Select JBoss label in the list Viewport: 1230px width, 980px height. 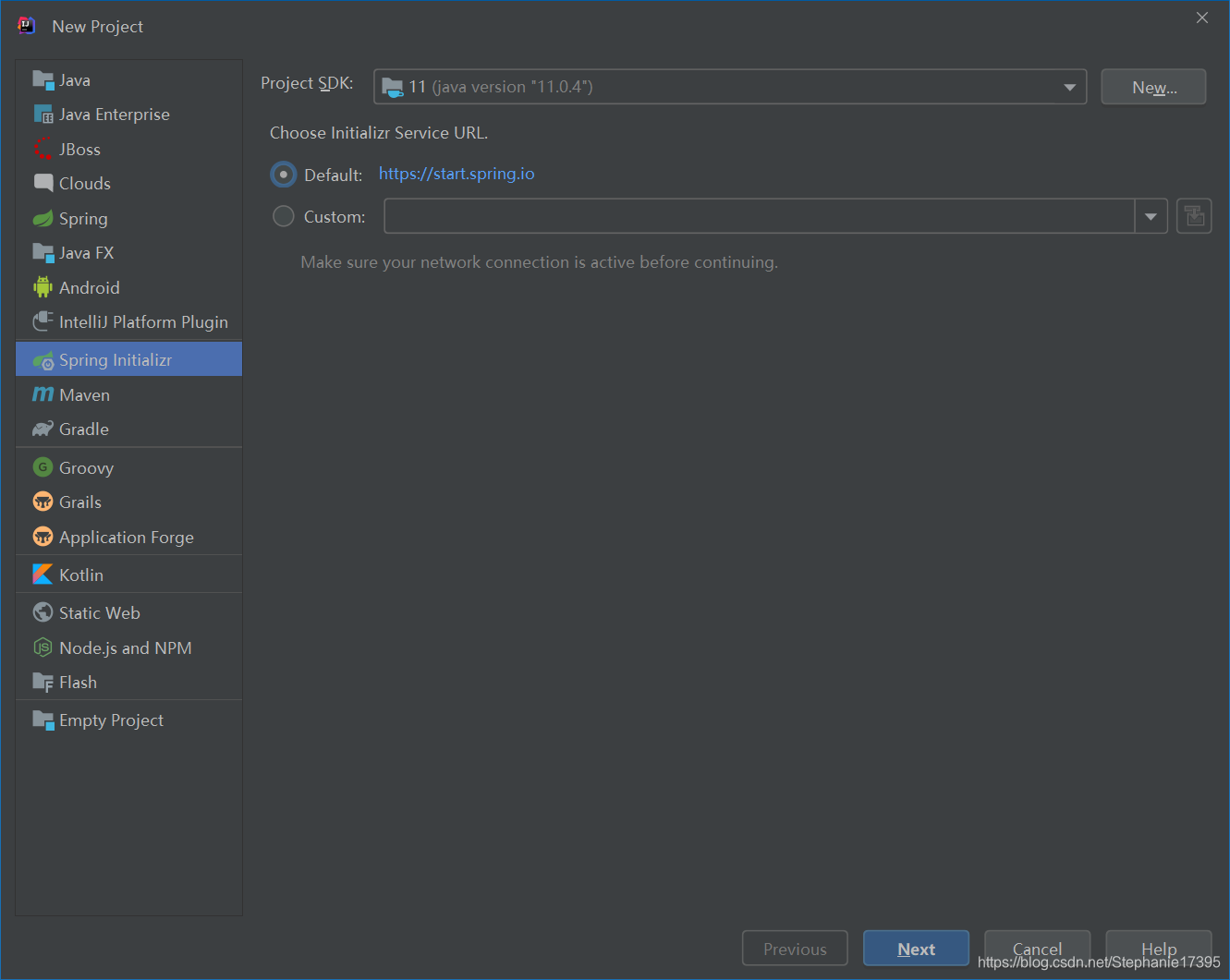79,149
